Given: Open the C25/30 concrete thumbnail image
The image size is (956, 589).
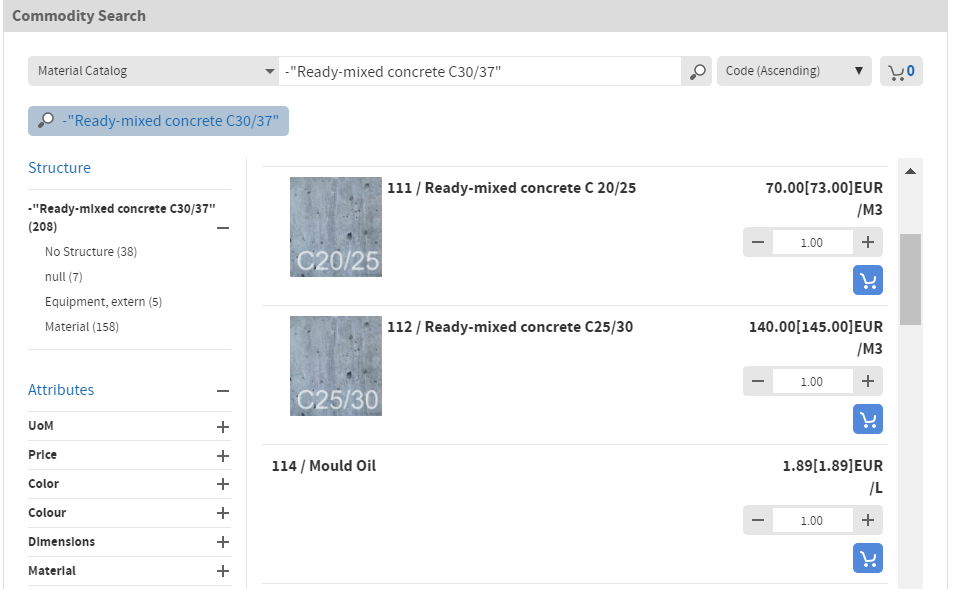Looking at the screenshot, I should click(x=336, y=366).
